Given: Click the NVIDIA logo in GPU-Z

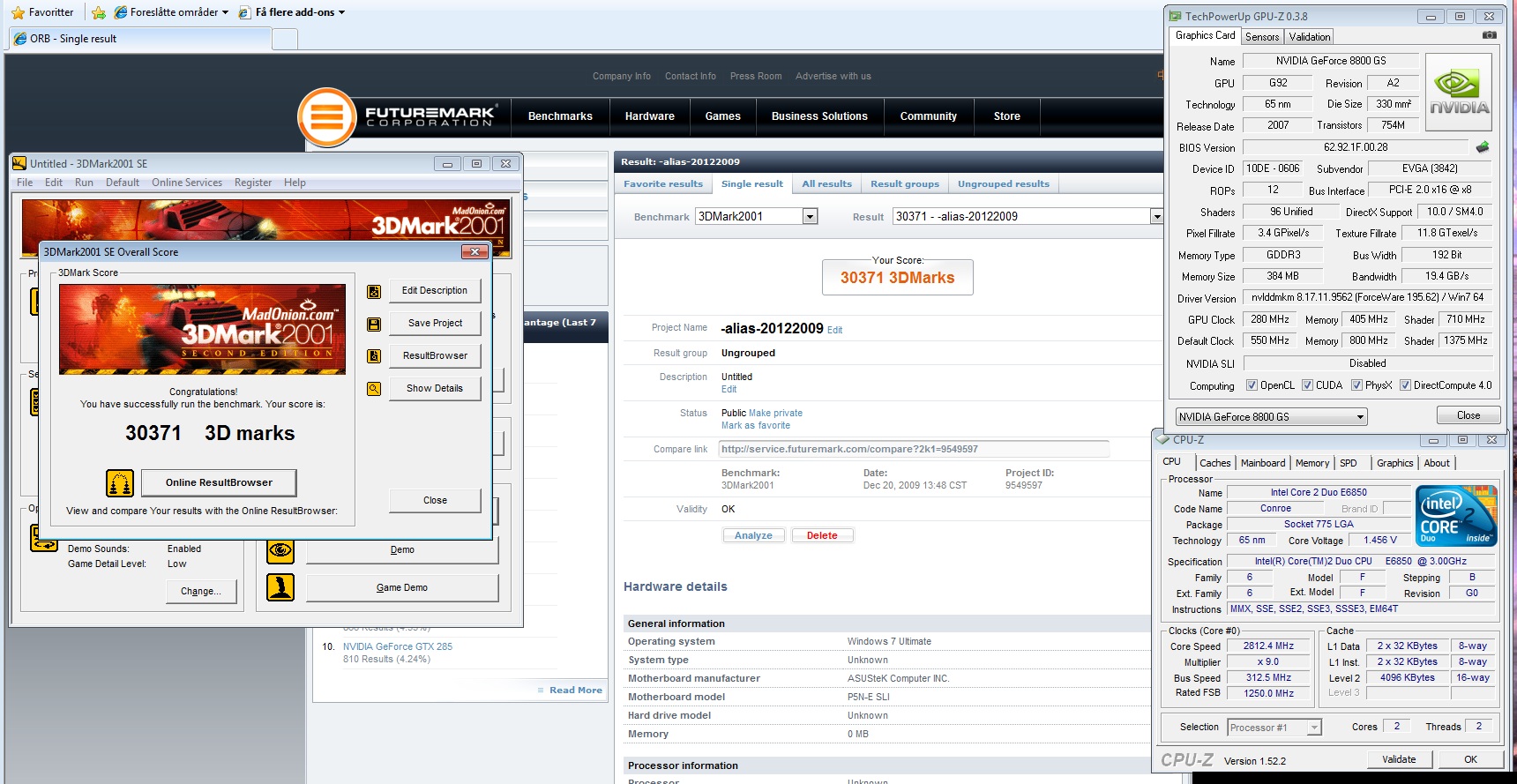Looking at the screenshot, I should coord(1459,93).
